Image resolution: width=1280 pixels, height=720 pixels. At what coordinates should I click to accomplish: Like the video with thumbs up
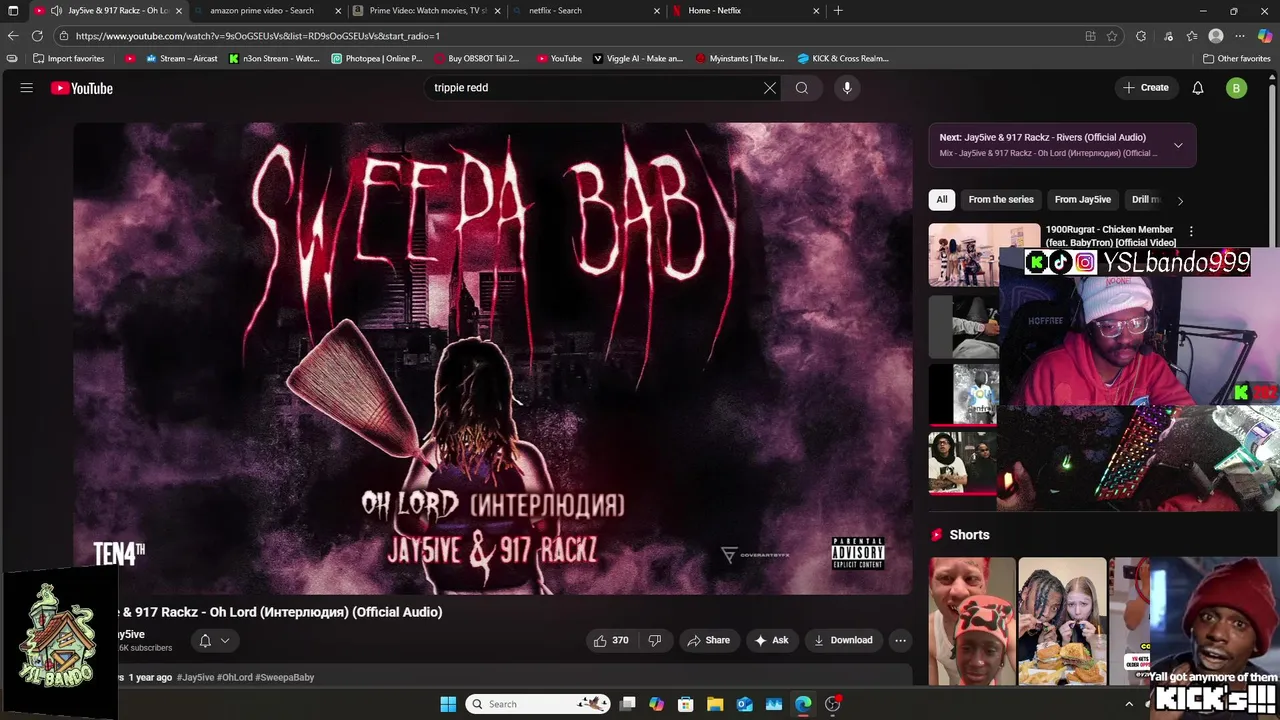point(611,640)
